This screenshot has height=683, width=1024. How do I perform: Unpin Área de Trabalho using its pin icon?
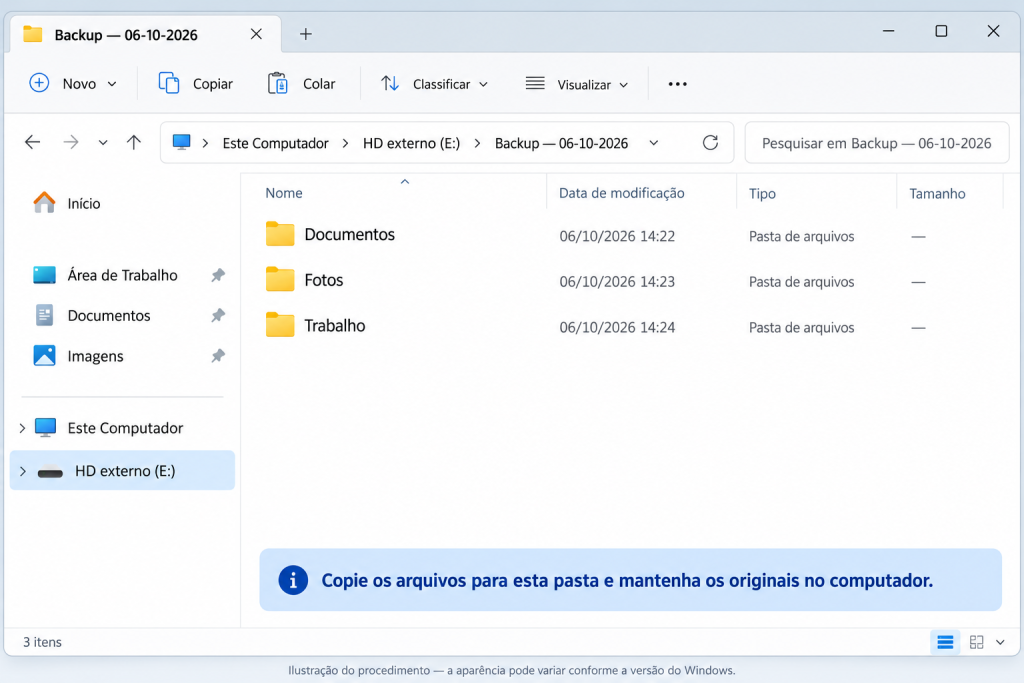click(x=218, y=275)
